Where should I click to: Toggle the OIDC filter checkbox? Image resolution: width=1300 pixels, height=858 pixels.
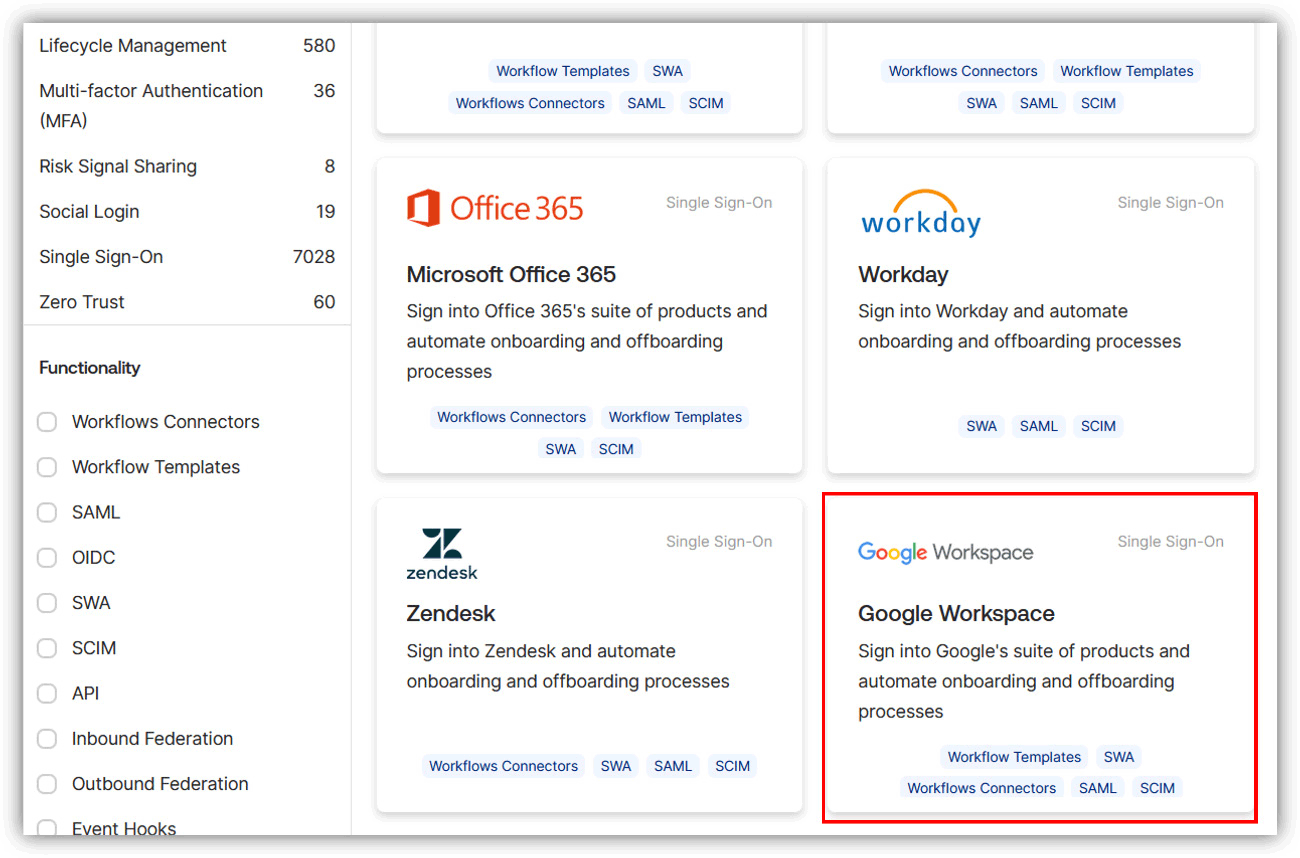(47, 557)
